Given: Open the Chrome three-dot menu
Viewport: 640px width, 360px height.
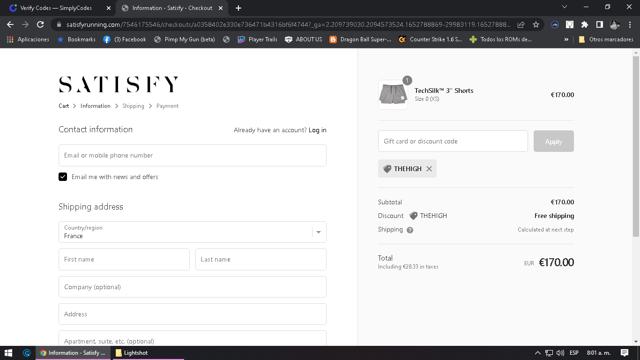Looking at the screenshot, I should [630, 24].
